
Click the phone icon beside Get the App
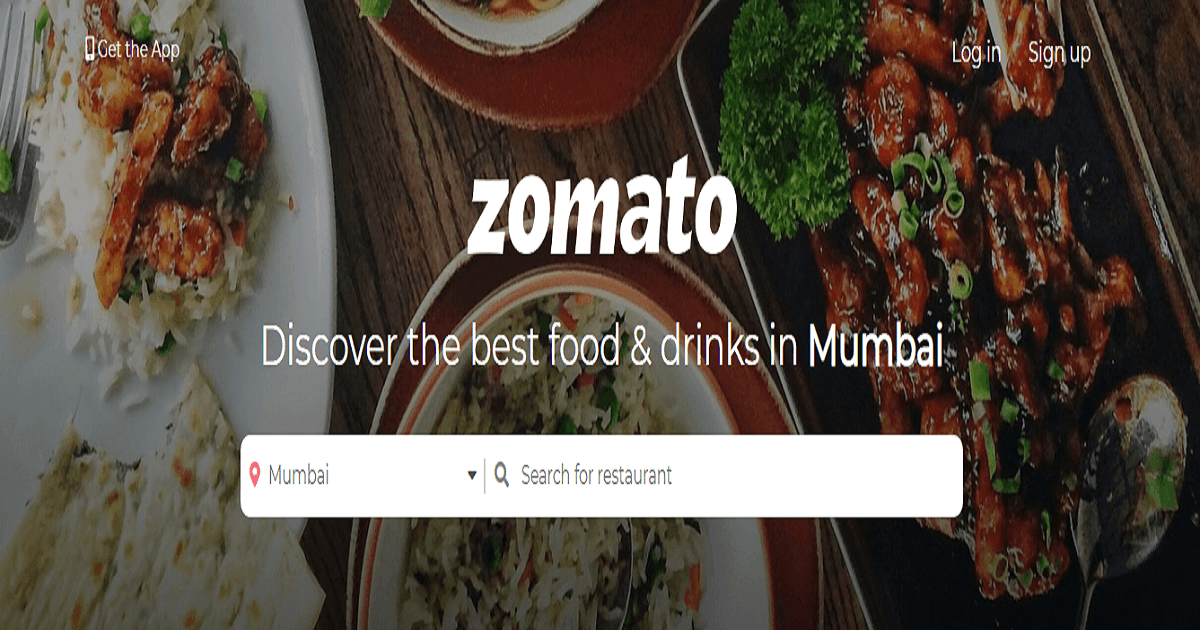90,48
